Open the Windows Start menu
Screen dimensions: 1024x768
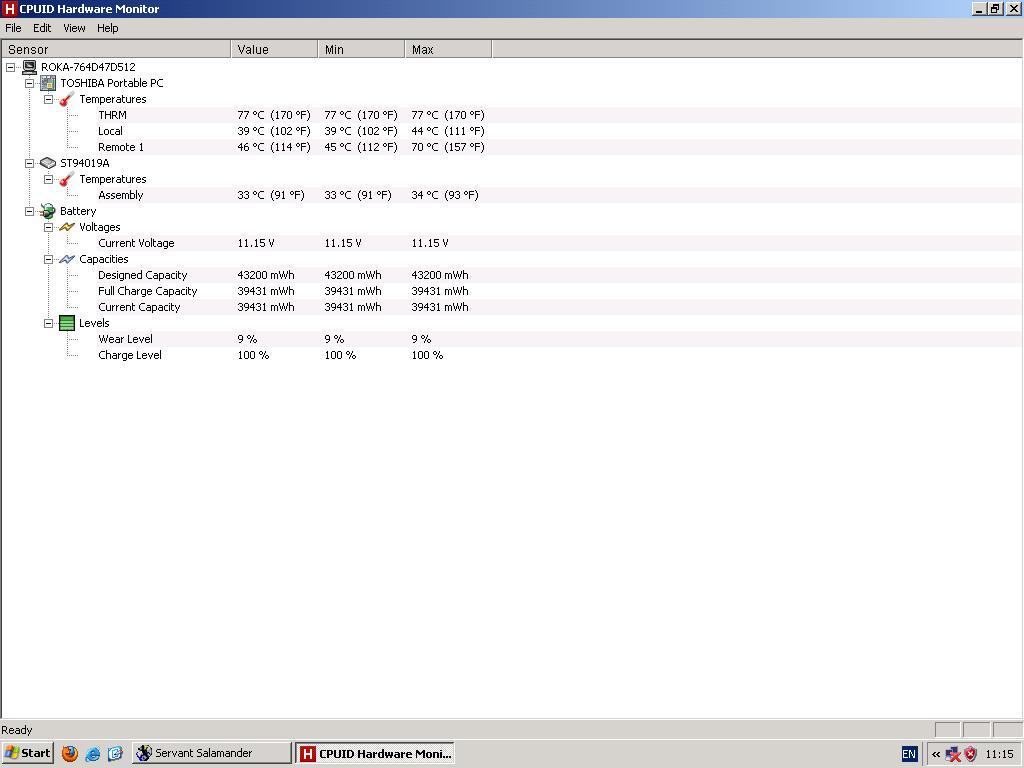tap(27, 753)
